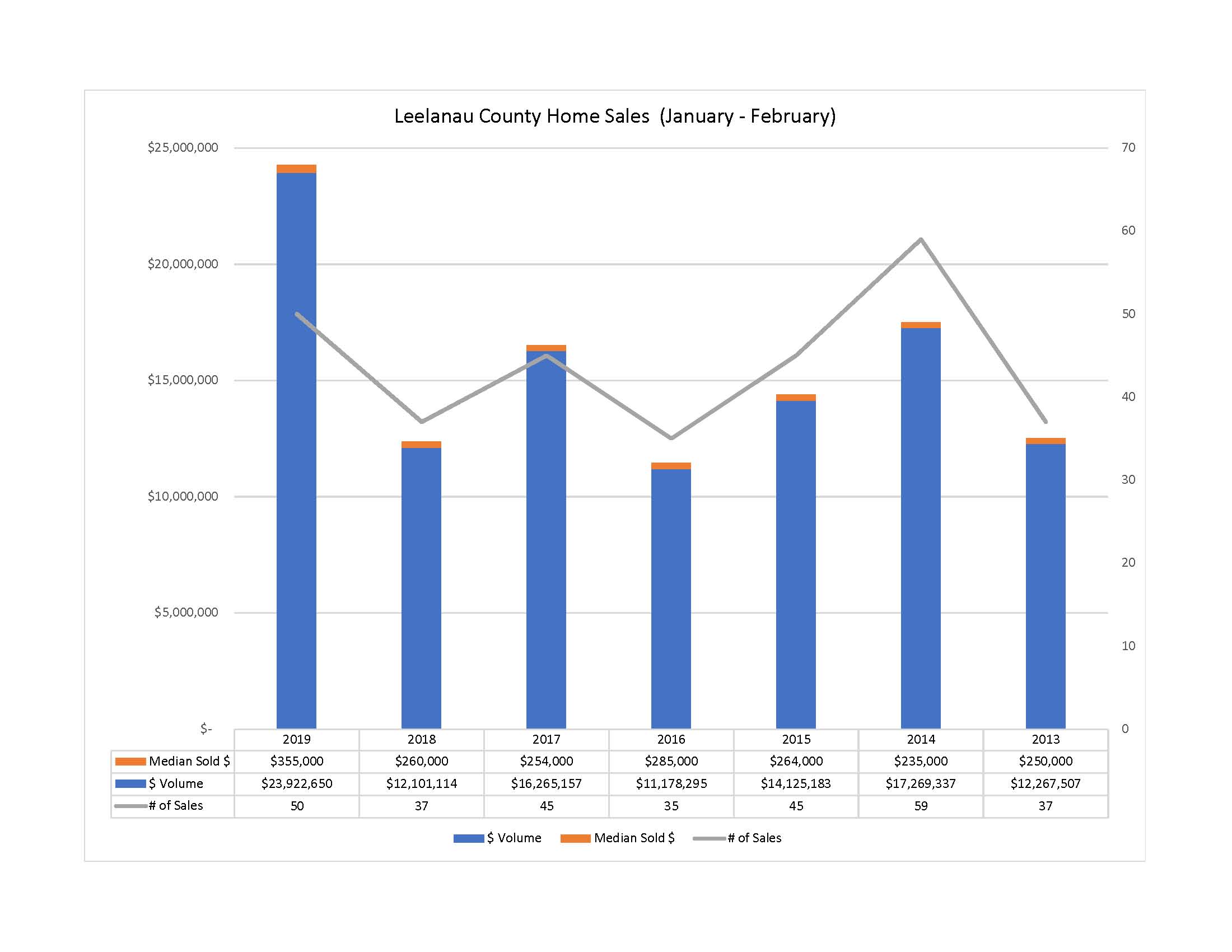The image size is (1232, 952).
Task: Click the $11,178,295 volume cell
Action: click(x=671, y=783)
